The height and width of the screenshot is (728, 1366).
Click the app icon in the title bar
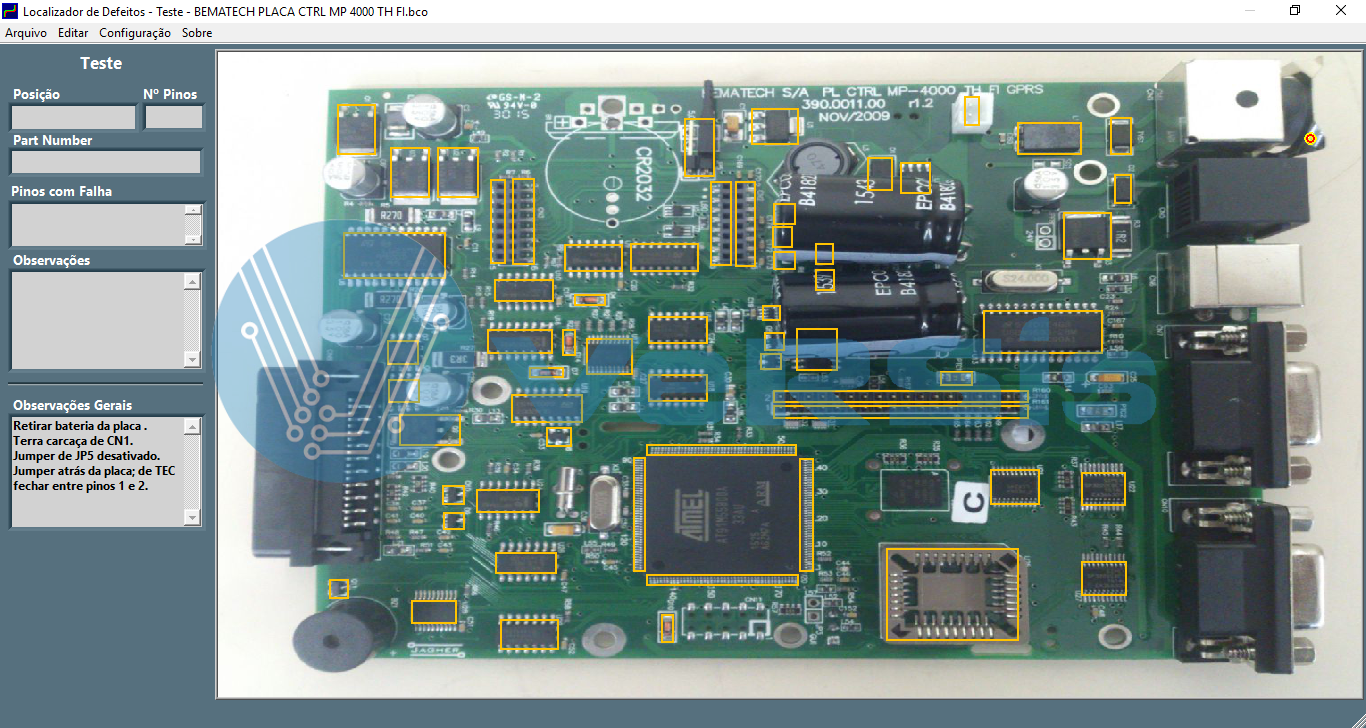[11, 10]
